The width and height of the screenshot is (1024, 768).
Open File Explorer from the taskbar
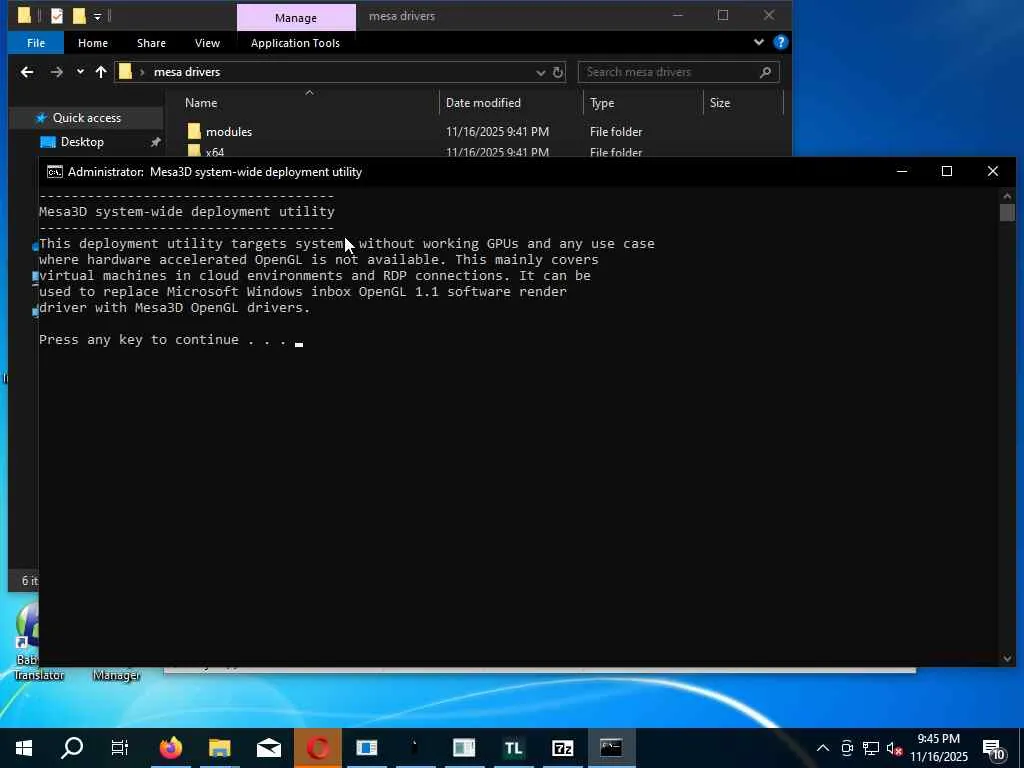tap(220, 748)
